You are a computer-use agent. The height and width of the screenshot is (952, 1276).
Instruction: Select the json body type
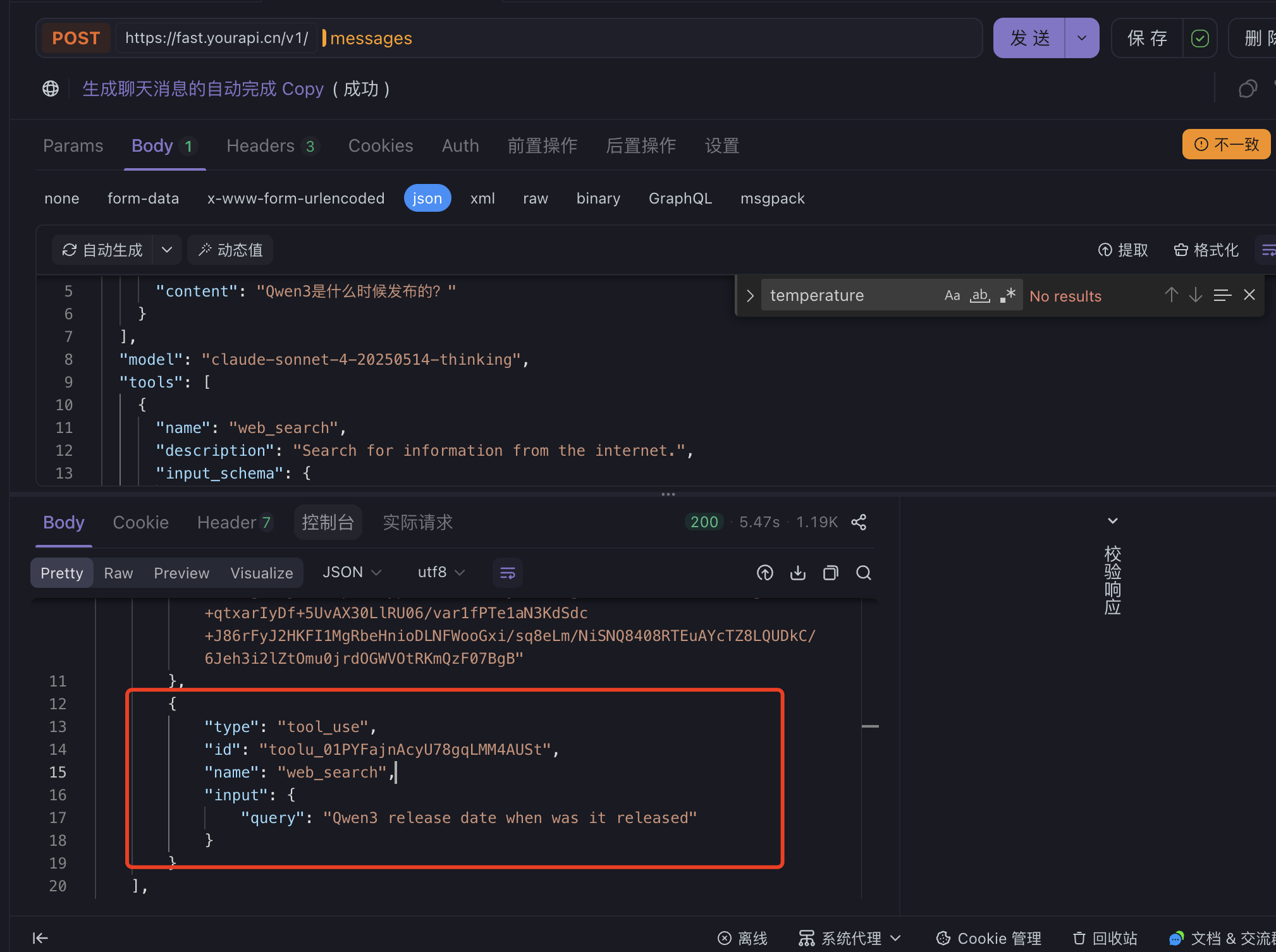tap(427, 198)
